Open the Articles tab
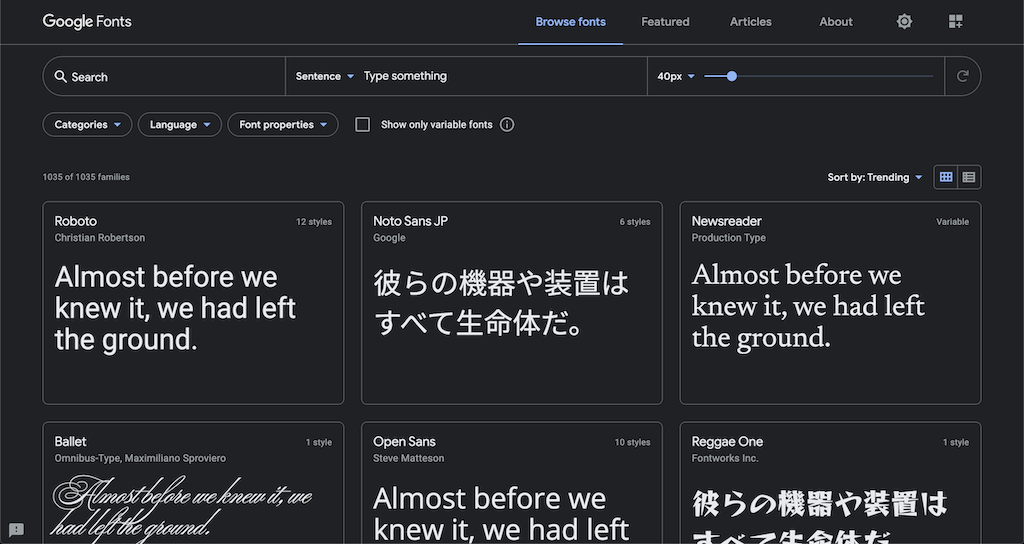 pos(751,22)
